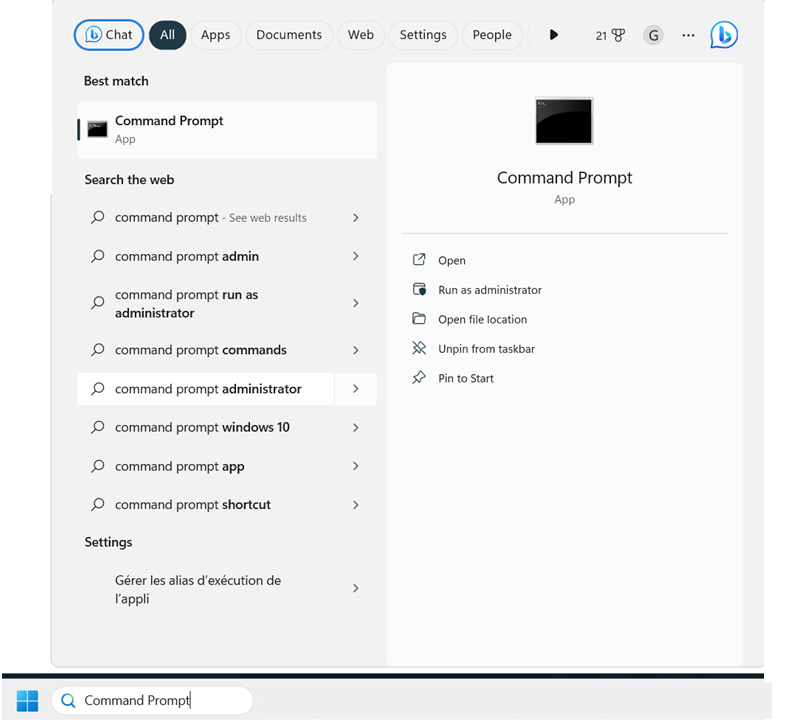Click search icon beside 'command prompt app'

pos(98,466)
